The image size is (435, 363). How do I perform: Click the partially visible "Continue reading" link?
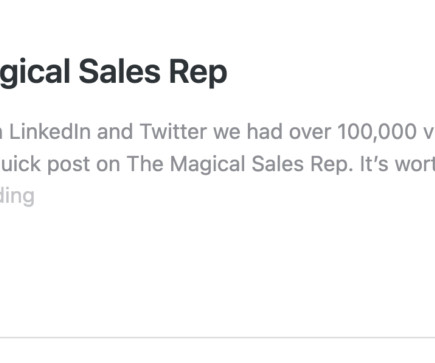[17, 196]
